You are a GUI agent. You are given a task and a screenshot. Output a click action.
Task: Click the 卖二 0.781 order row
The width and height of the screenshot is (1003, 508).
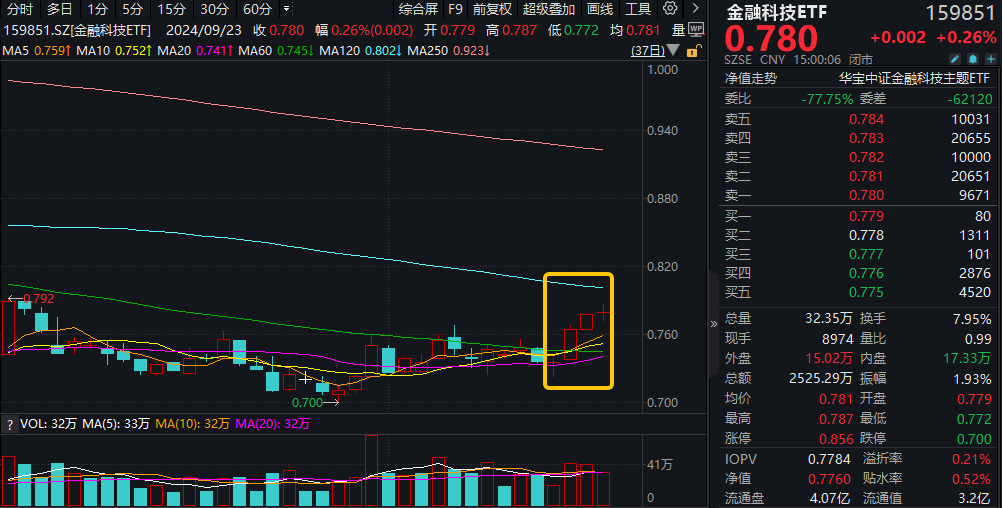point(858,177)
